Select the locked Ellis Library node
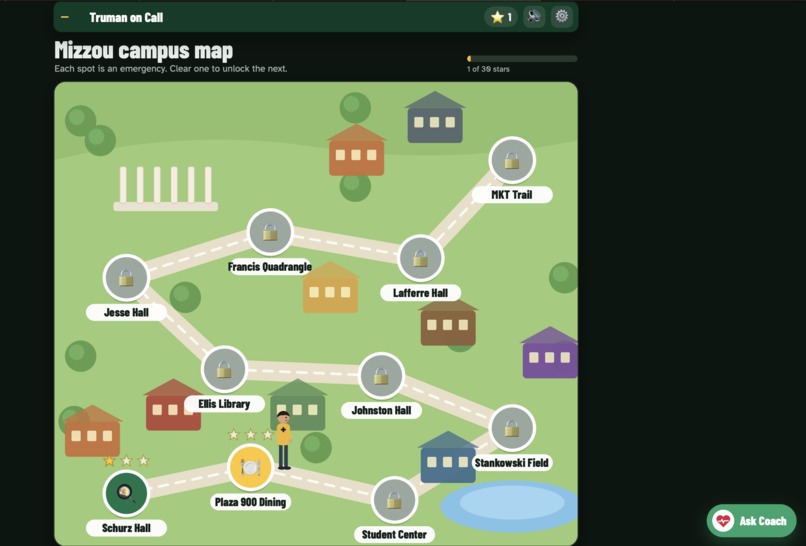 click(224, 369)
